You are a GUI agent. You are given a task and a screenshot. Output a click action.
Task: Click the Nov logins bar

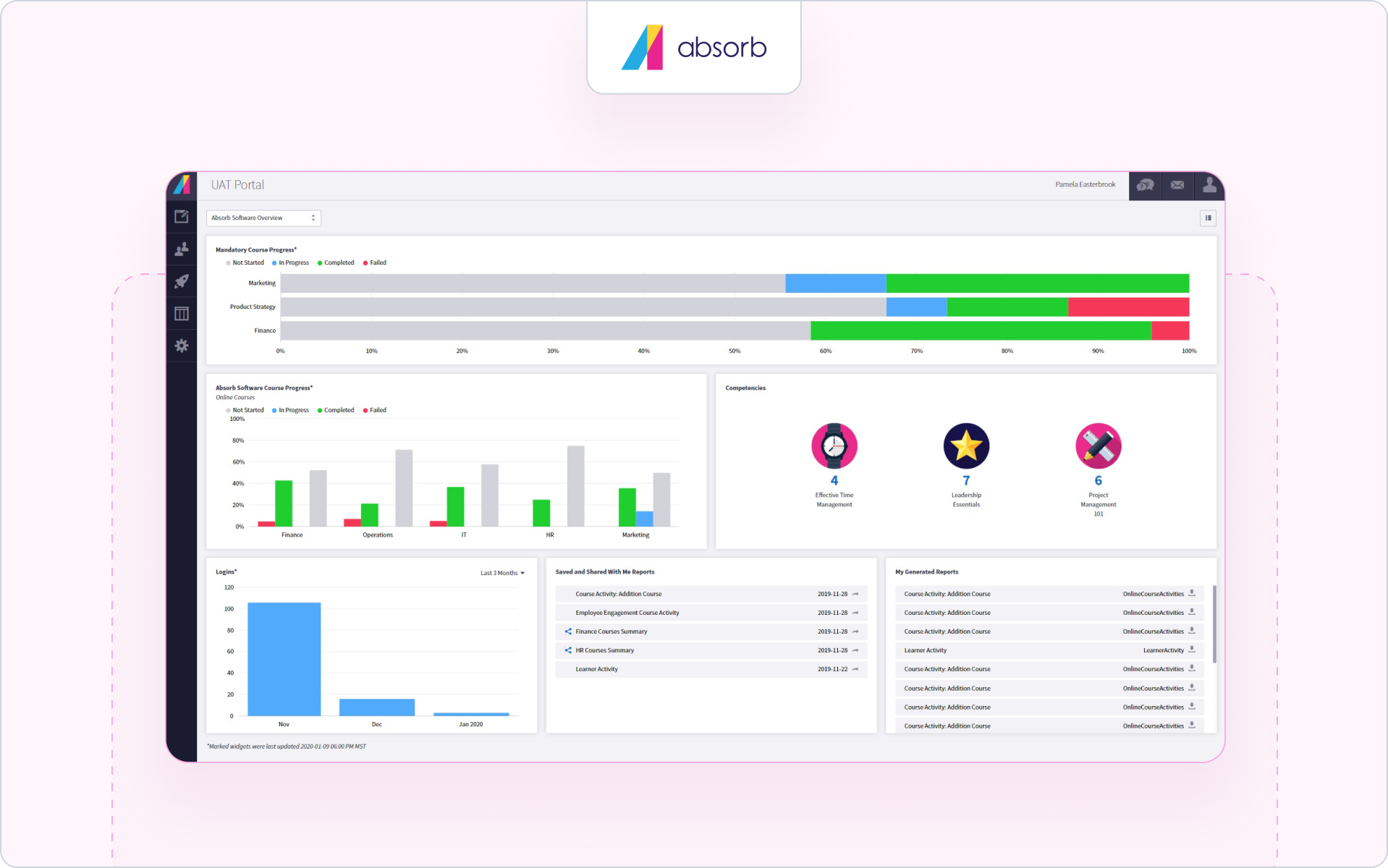284,659
